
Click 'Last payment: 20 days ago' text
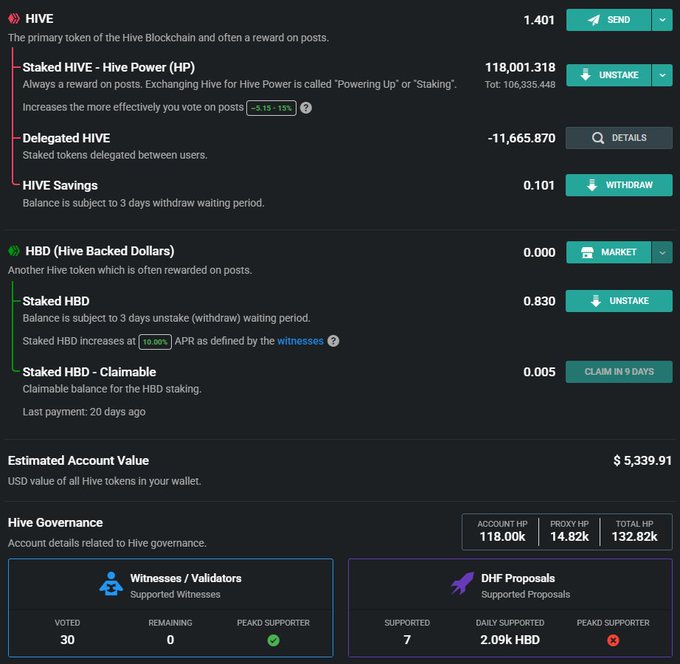84,412
